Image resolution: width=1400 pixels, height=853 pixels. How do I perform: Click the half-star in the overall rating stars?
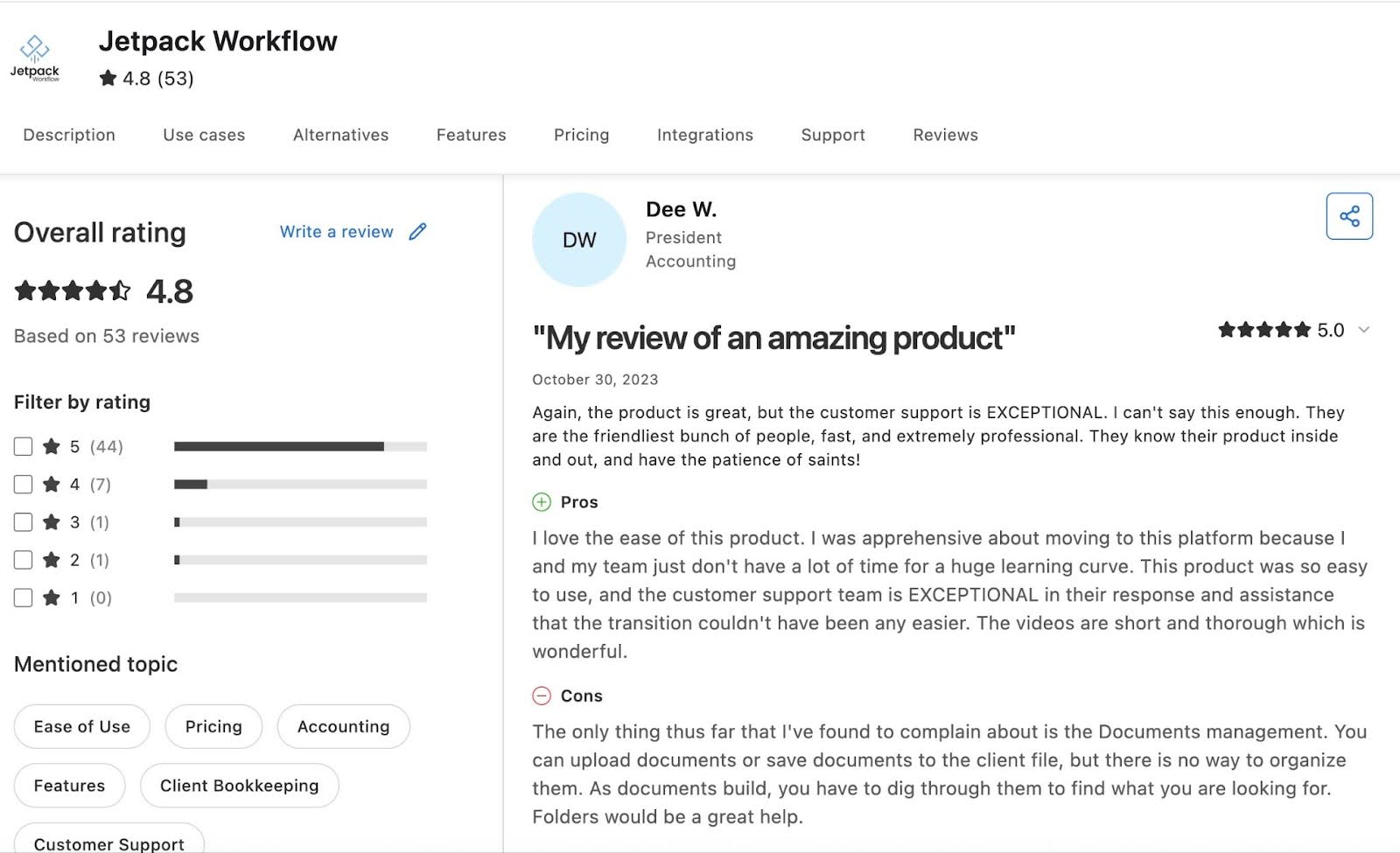[120, 290]
